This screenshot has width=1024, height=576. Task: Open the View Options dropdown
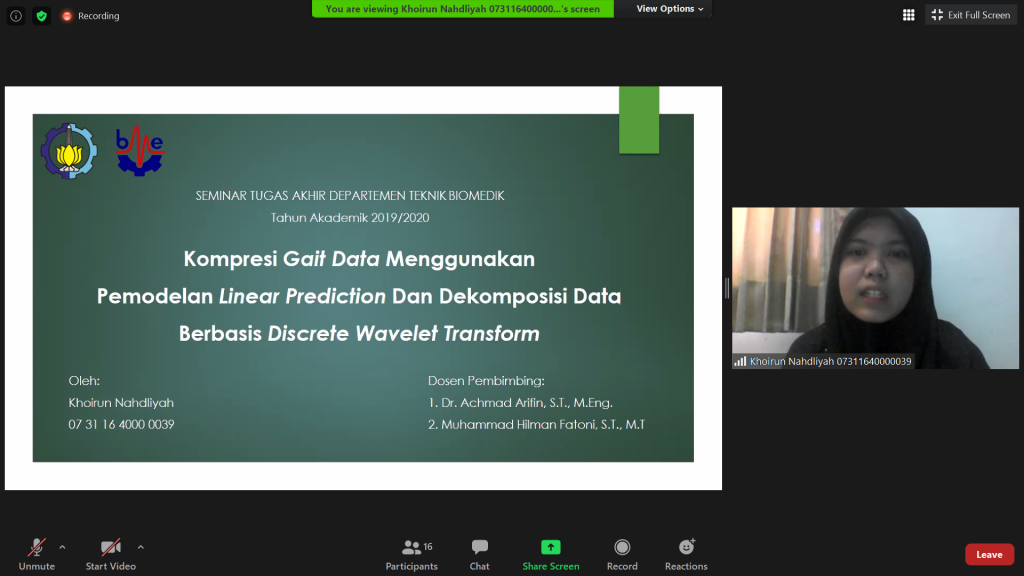[x=670, y=9]
